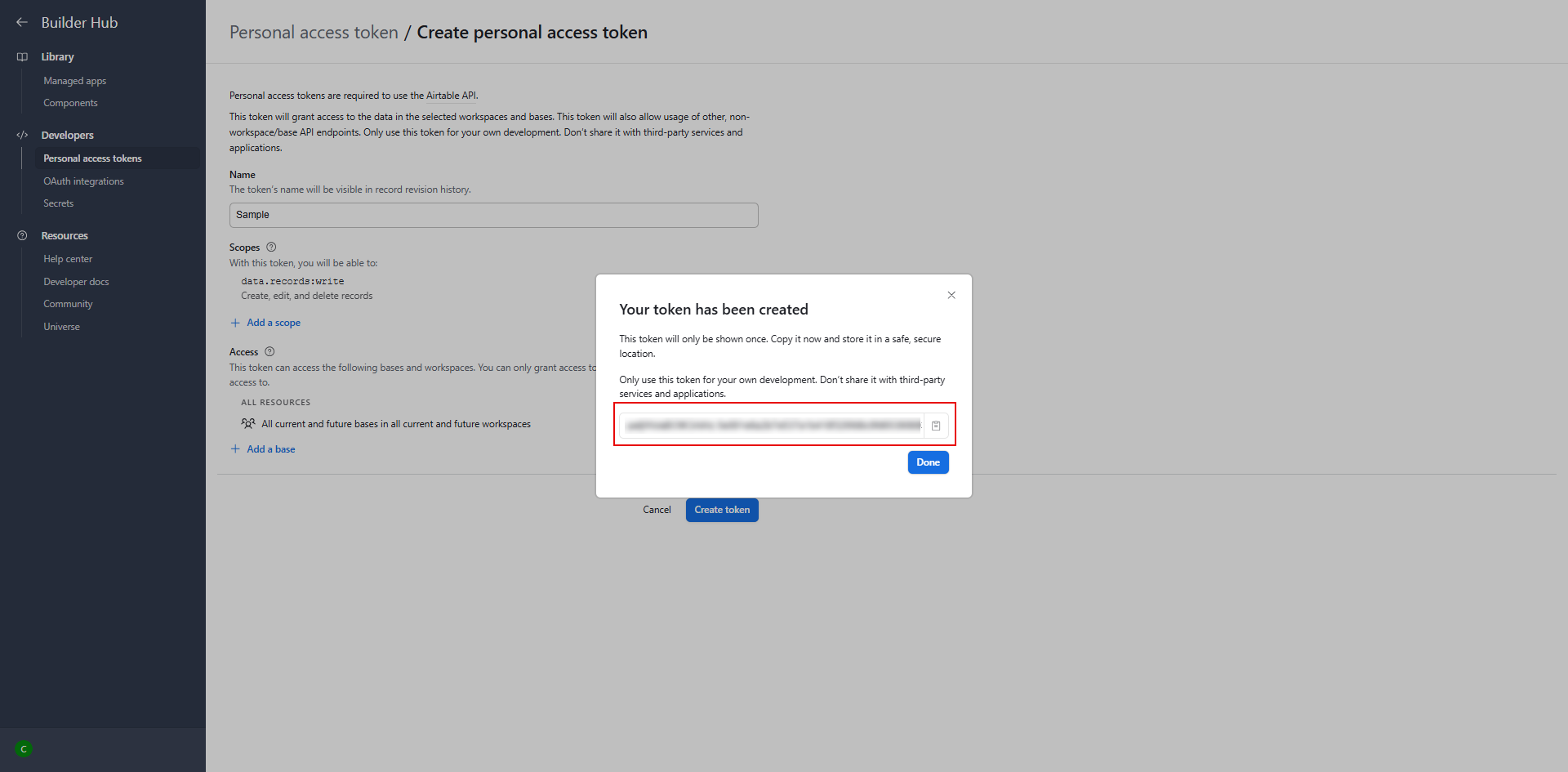The image size is (1568, 772).
Task: Open Community link in sidebar
Action: pos(68,305)
